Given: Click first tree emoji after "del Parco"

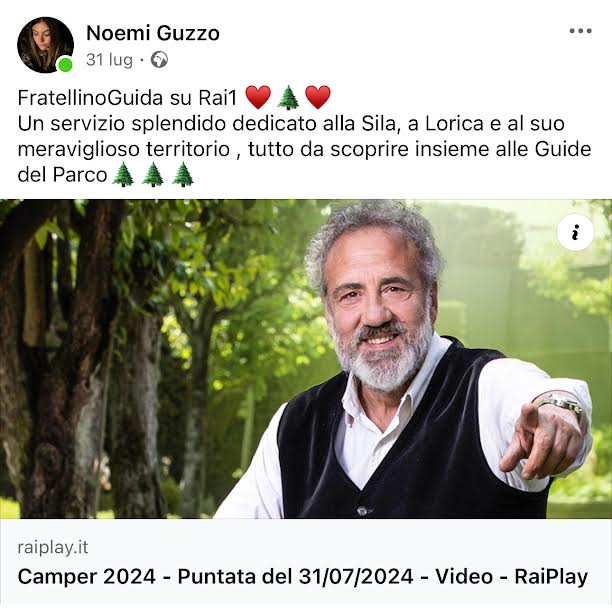Looking at the screenshot, I should point(123,174).
